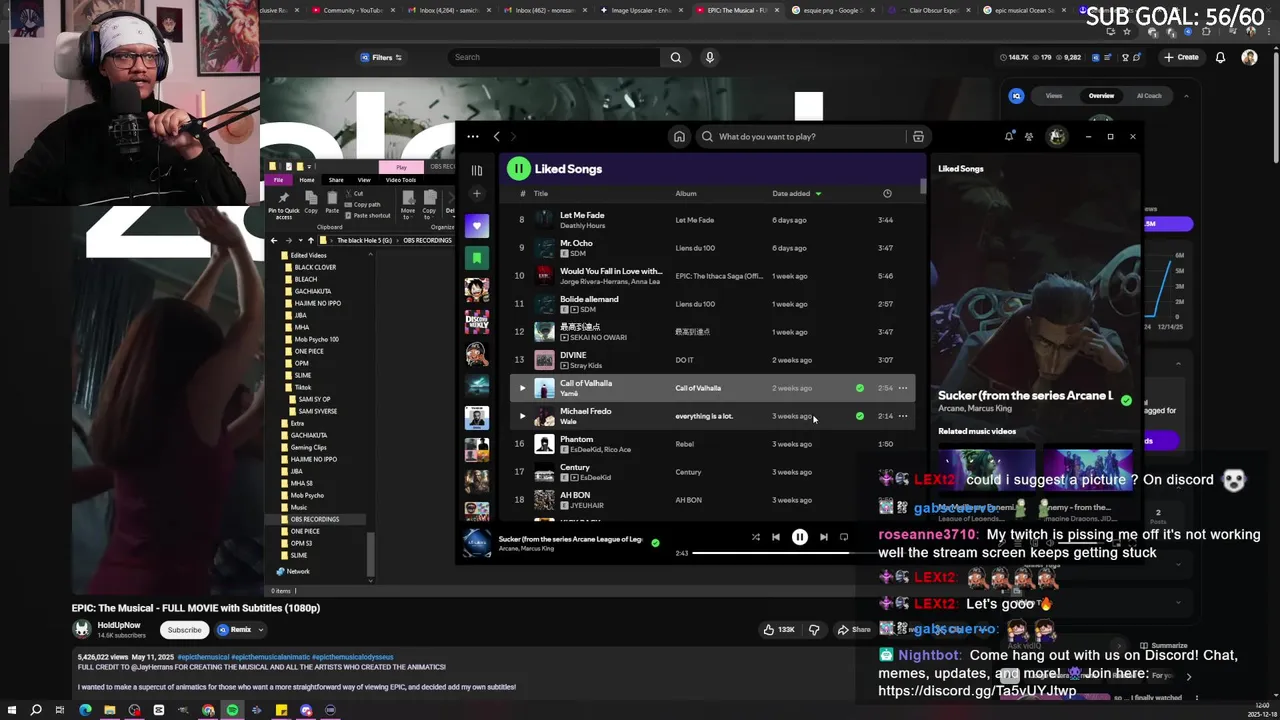Open more options for Michael Fredo row

point(903,416)
